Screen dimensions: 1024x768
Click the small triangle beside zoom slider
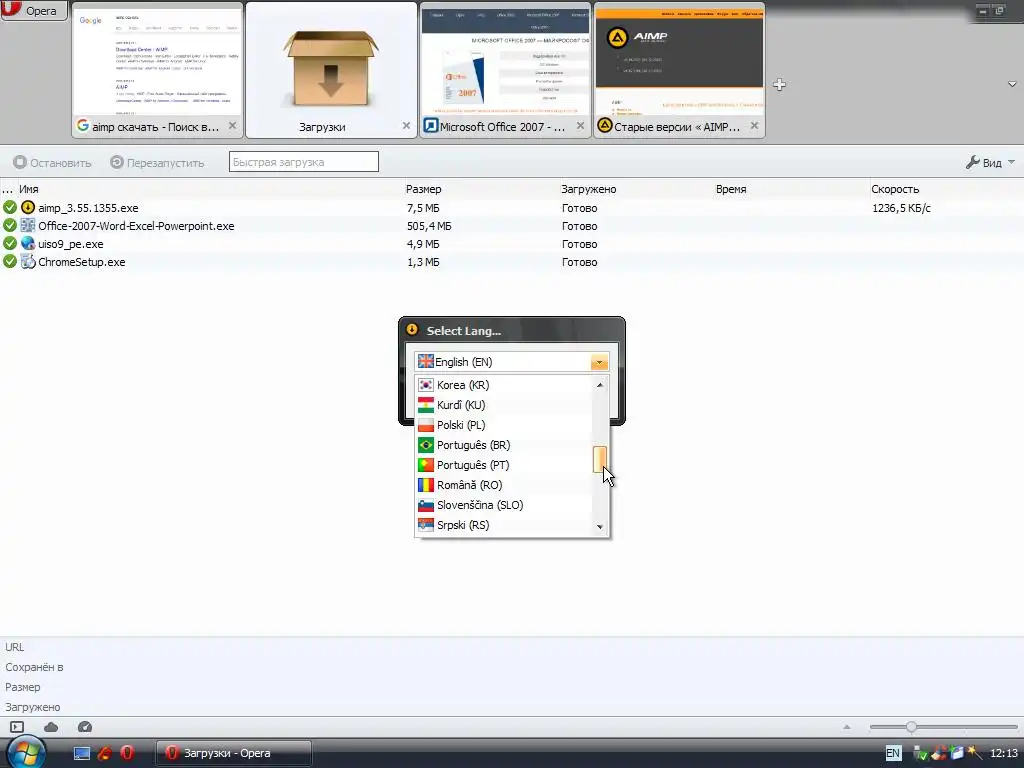coord(847,726)
